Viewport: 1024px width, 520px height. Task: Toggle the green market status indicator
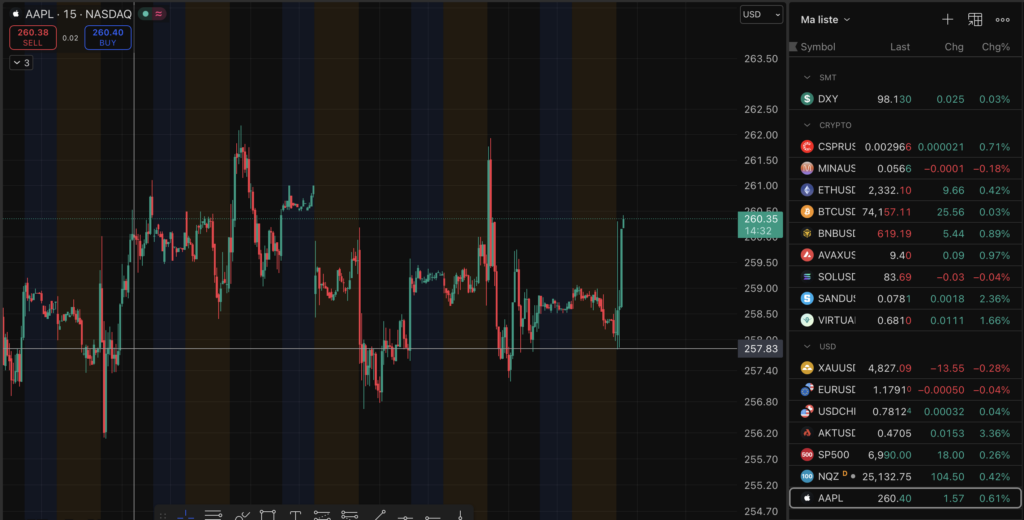click(x=145, y=14)
